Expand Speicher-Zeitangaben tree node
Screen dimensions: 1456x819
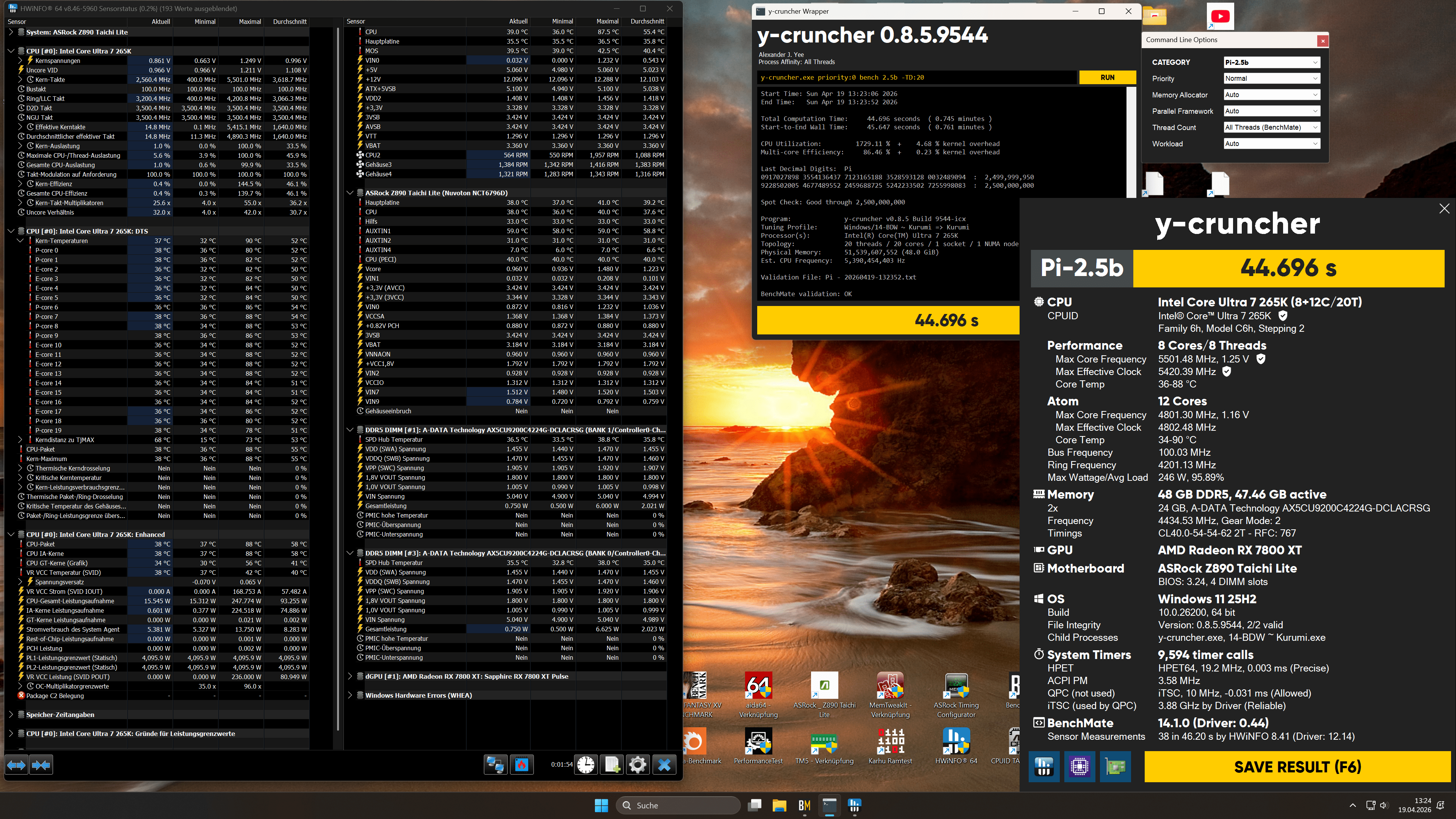click(x=11, y=714)
